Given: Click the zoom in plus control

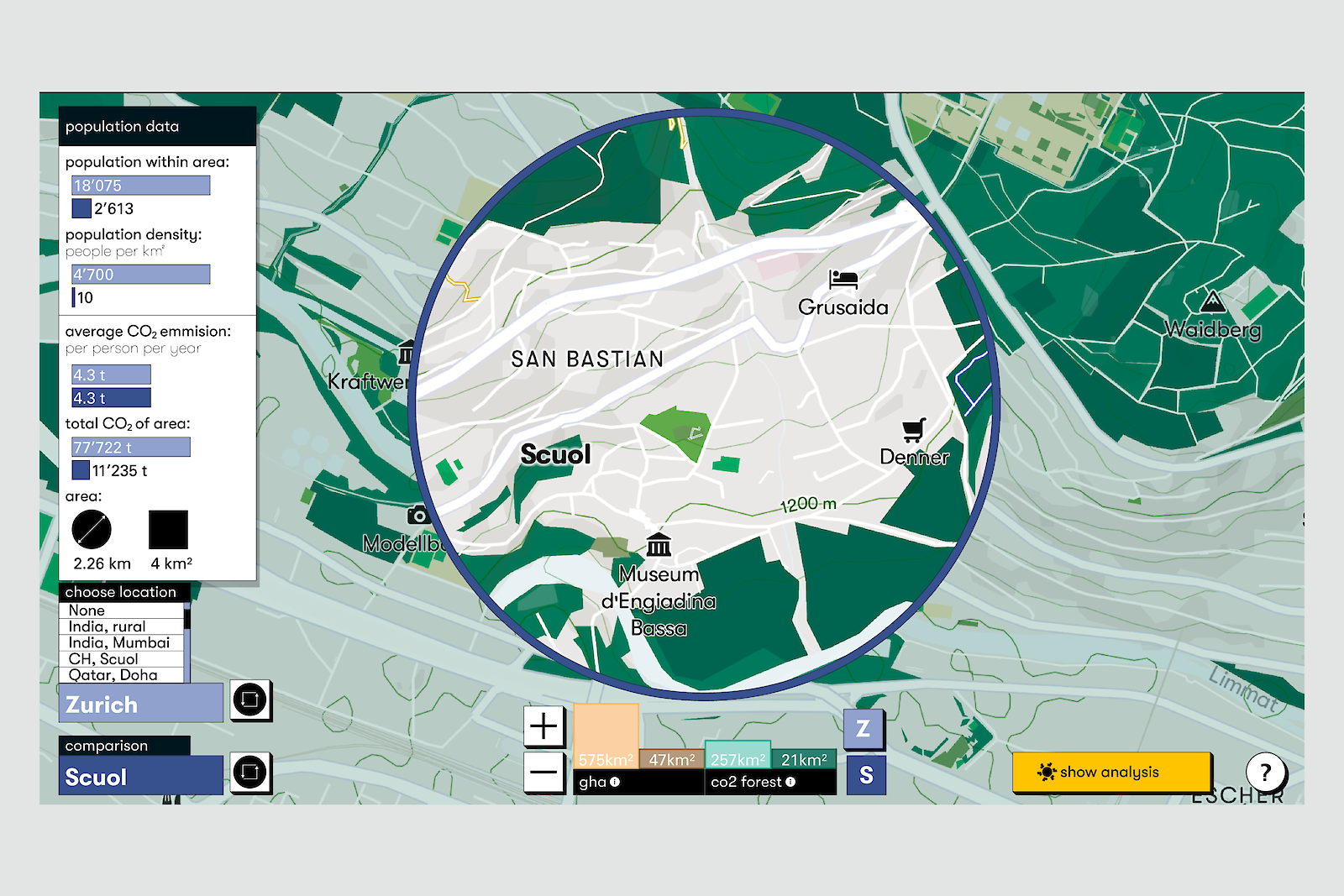Looking at the screenshot, I should 543,726.
